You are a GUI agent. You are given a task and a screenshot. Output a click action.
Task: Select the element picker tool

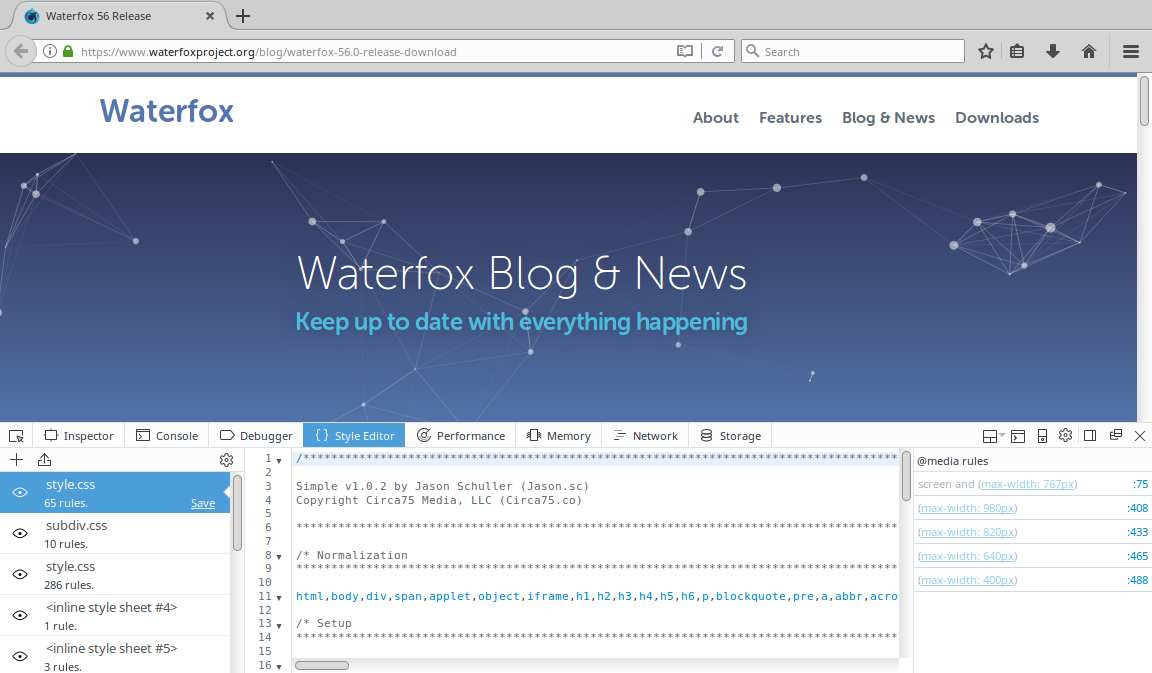(16, 435)
